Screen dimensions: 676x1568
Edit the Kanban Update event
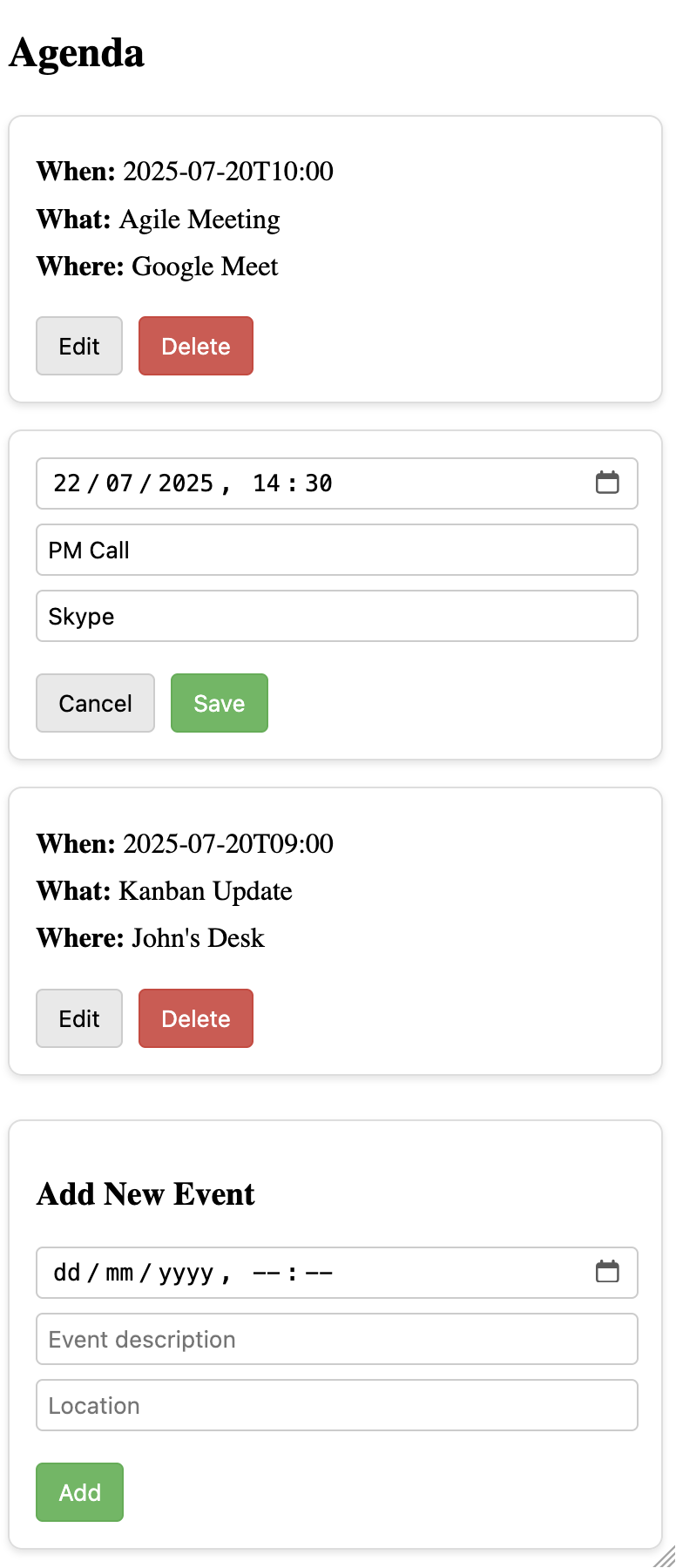point(79,1018)
